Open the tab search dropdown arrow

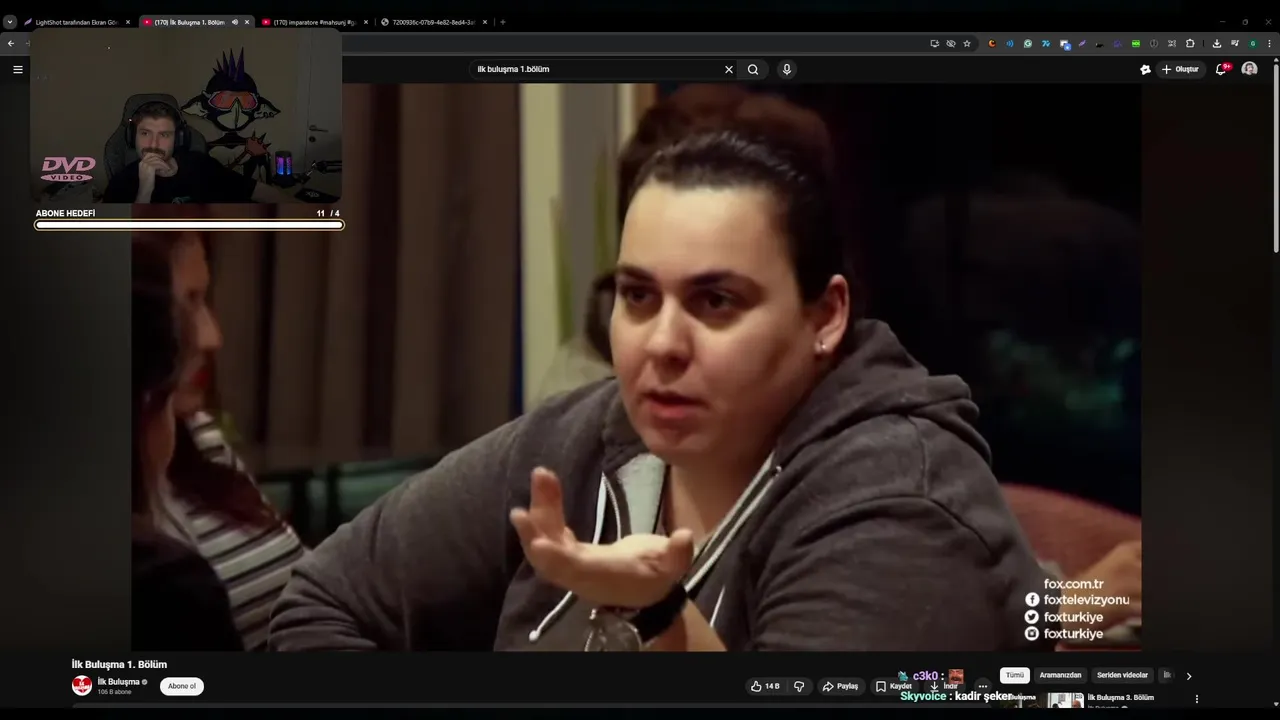pos(10,22)
